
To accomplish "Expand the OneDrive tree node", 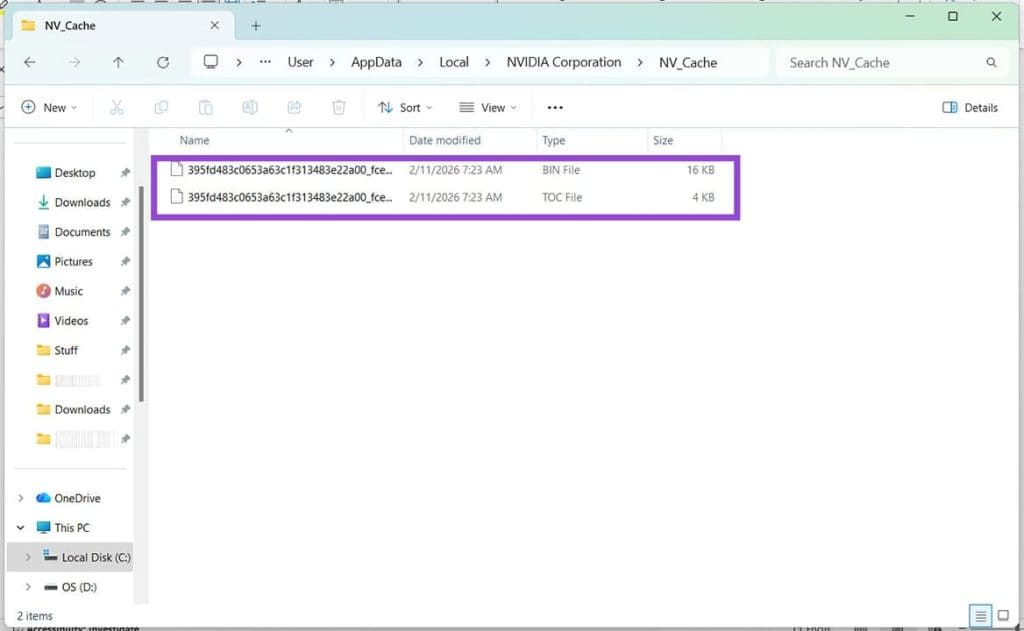I will [21, 498].
